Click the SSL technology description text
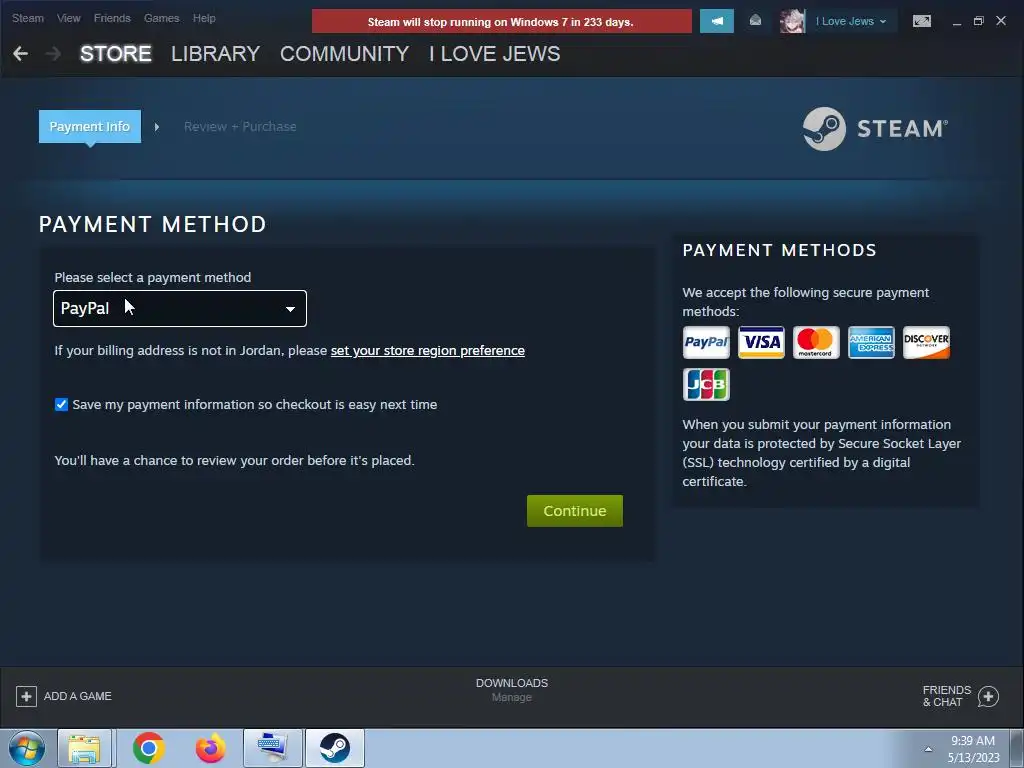 pos(822,453)
